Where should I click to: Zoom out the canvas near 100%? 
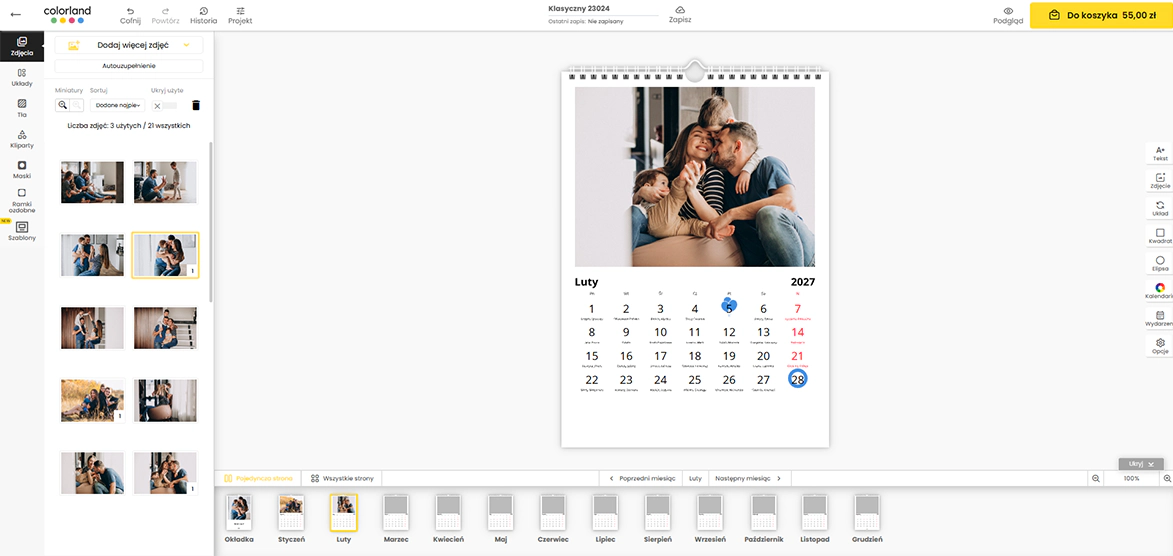pos(1095,477)
